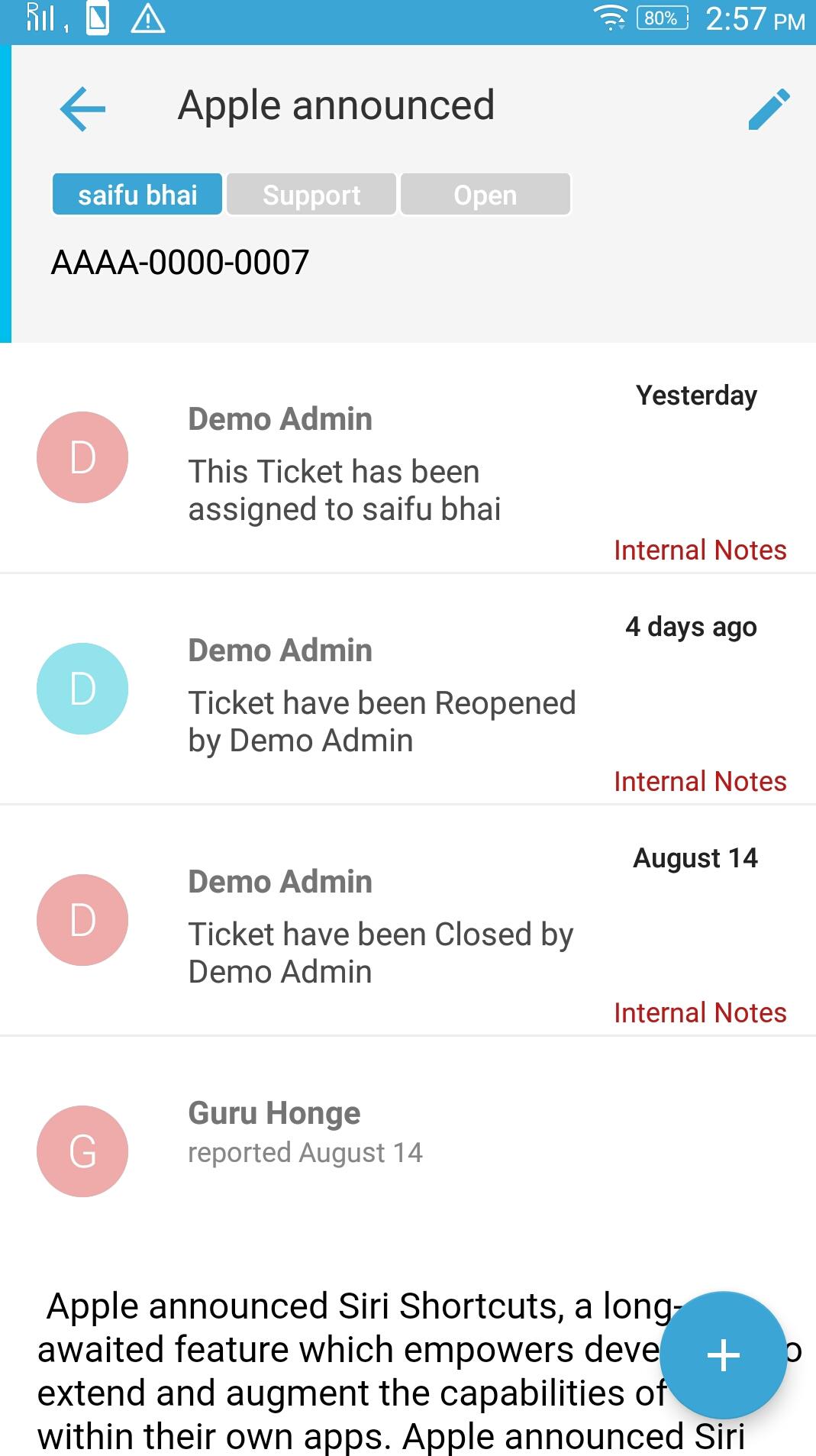Tap the Wi-Fi status icon
This screenshot has width=816, height=1456.
point(611,18)
